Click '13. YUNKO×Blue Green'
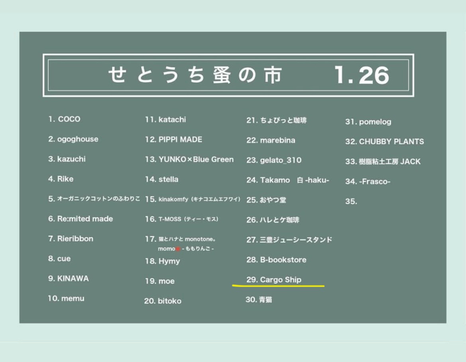 click(189, 159)
